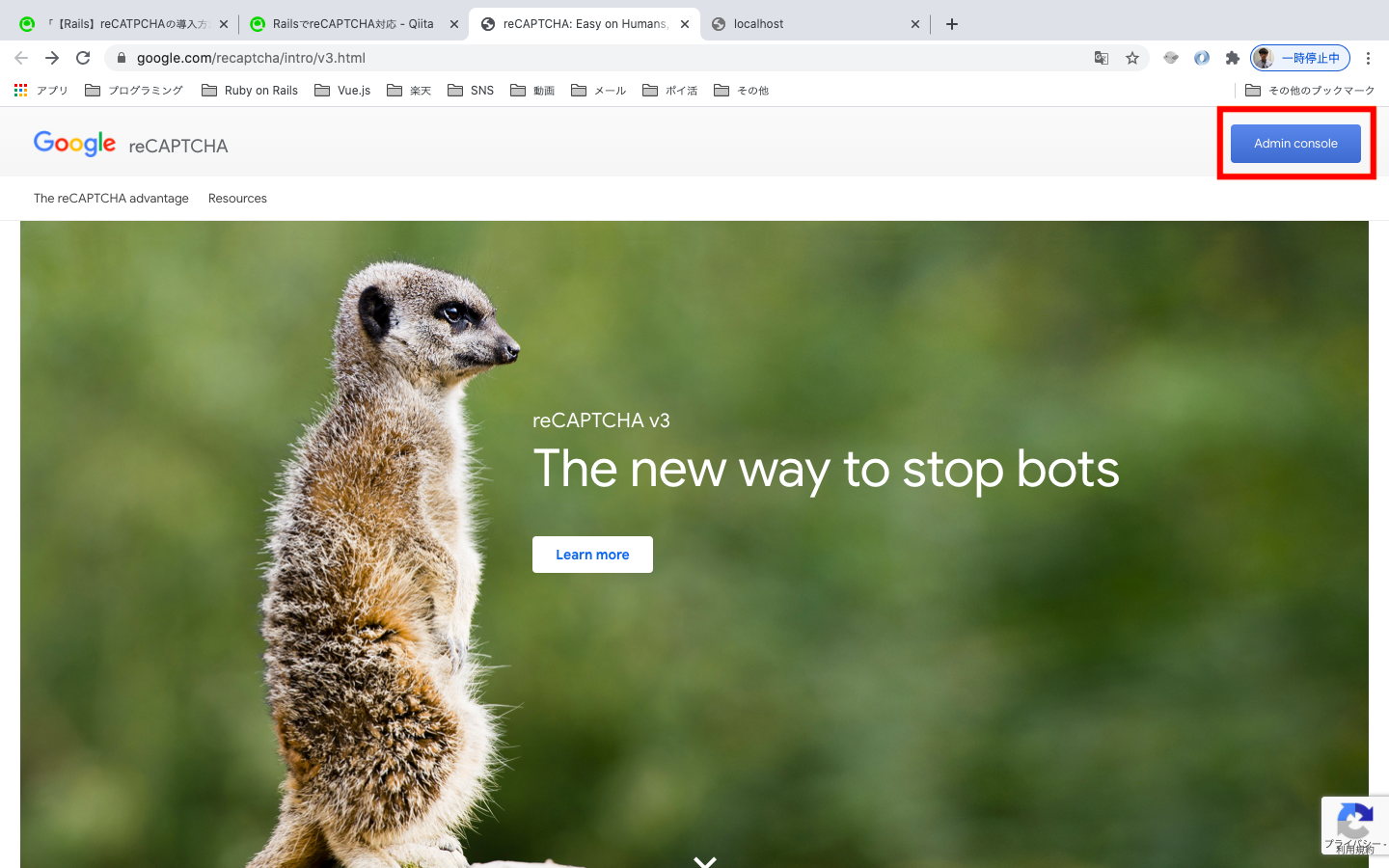Viewport: 1389px width, 868px height.
Task: Open the Extensions puzzle icon
Action: pos(1232,58)
